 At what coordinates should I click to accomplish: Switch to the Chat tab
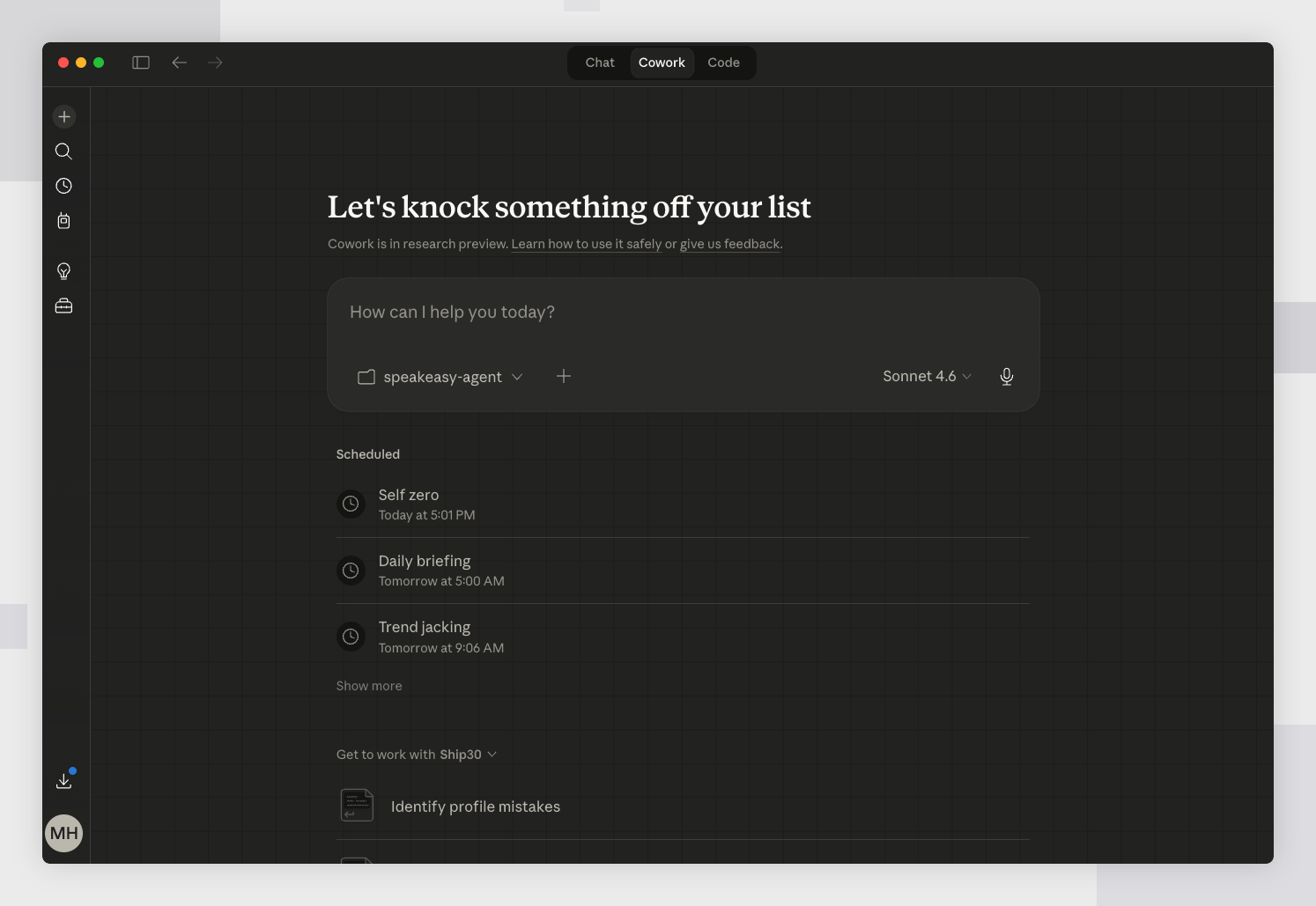pyautogui.click(x=600, y=63)
